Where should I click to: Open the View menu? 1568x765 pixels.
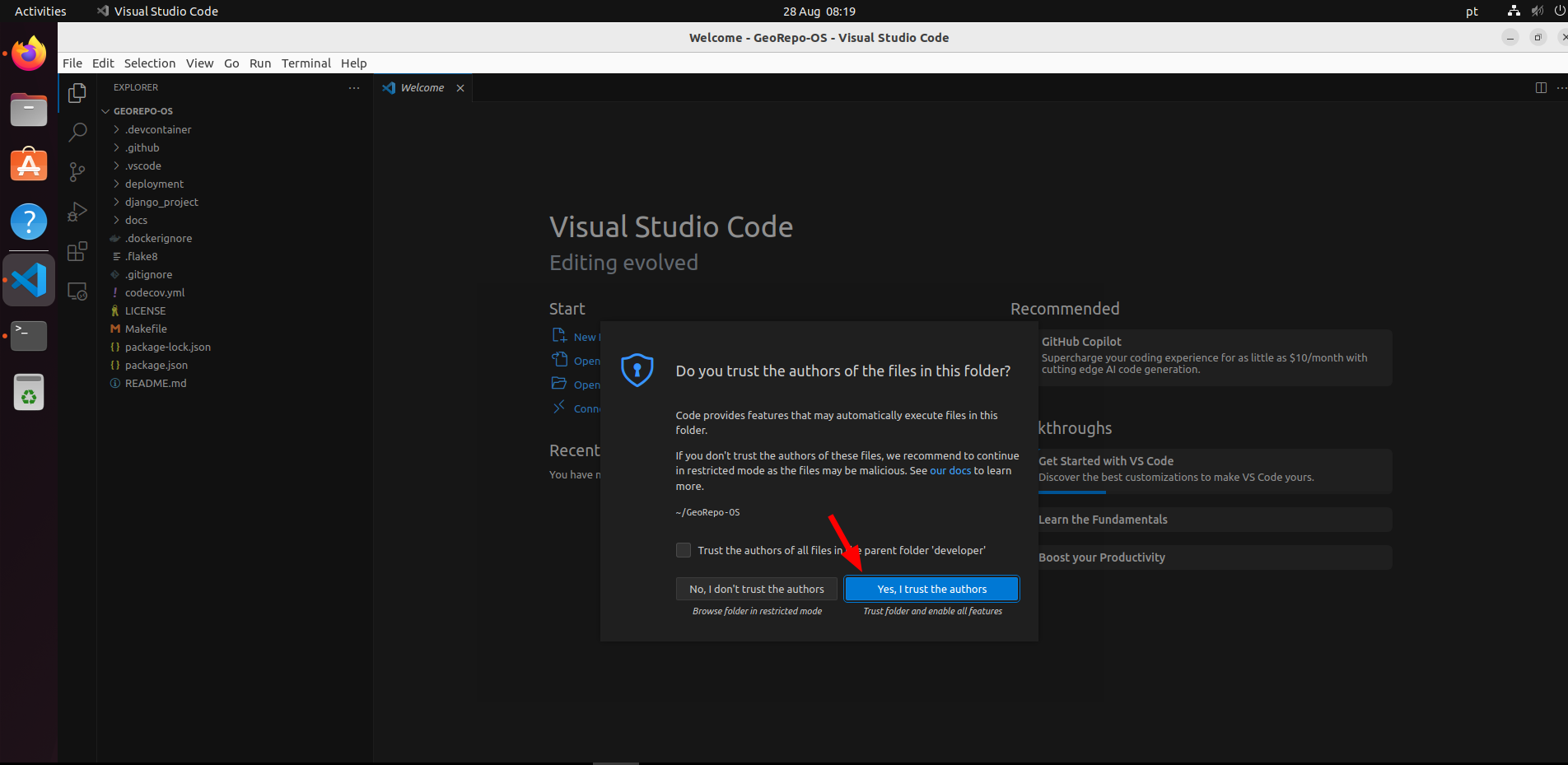[200, 63]
